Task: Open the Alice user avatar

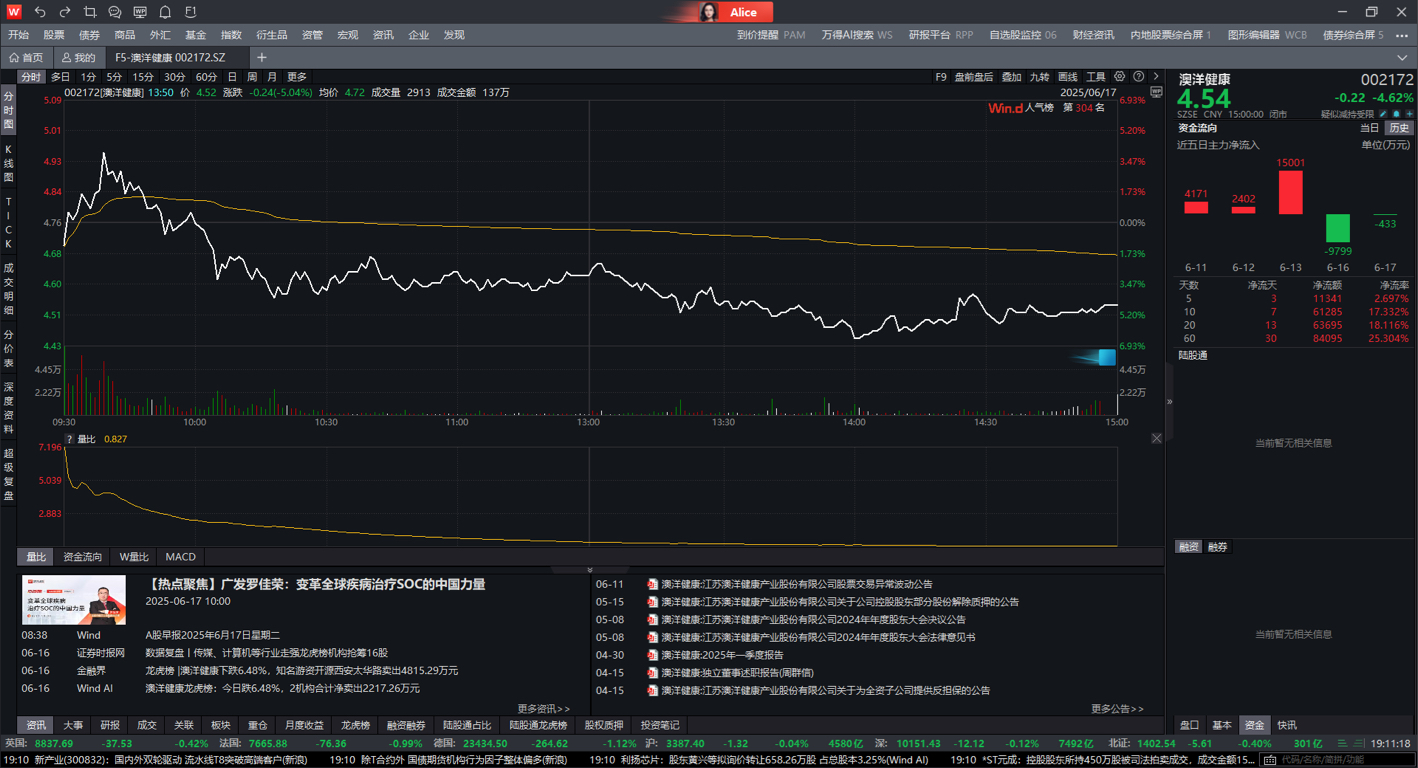Action: [708, 12]
